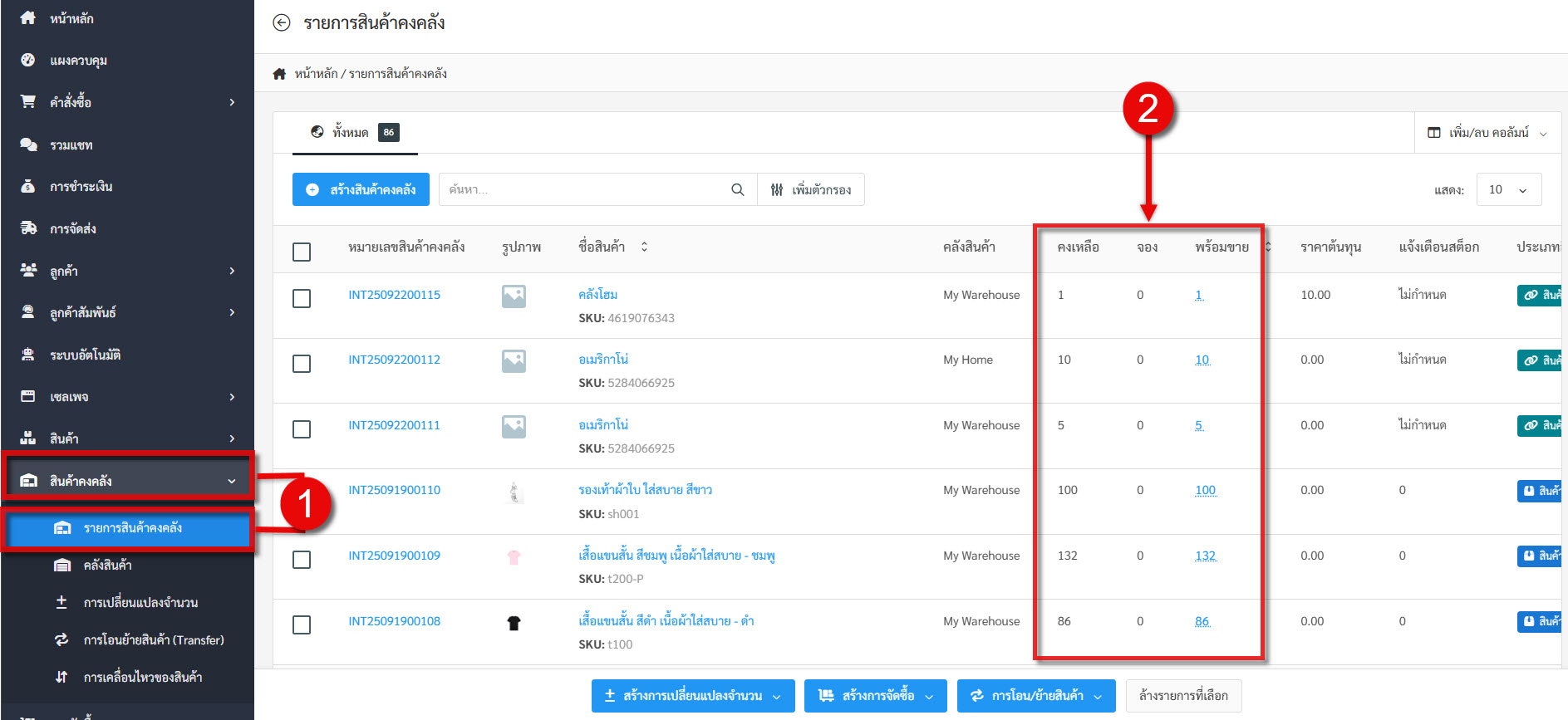Open the แสดง rows-per-page dropdown

(x=1508, y=189)
